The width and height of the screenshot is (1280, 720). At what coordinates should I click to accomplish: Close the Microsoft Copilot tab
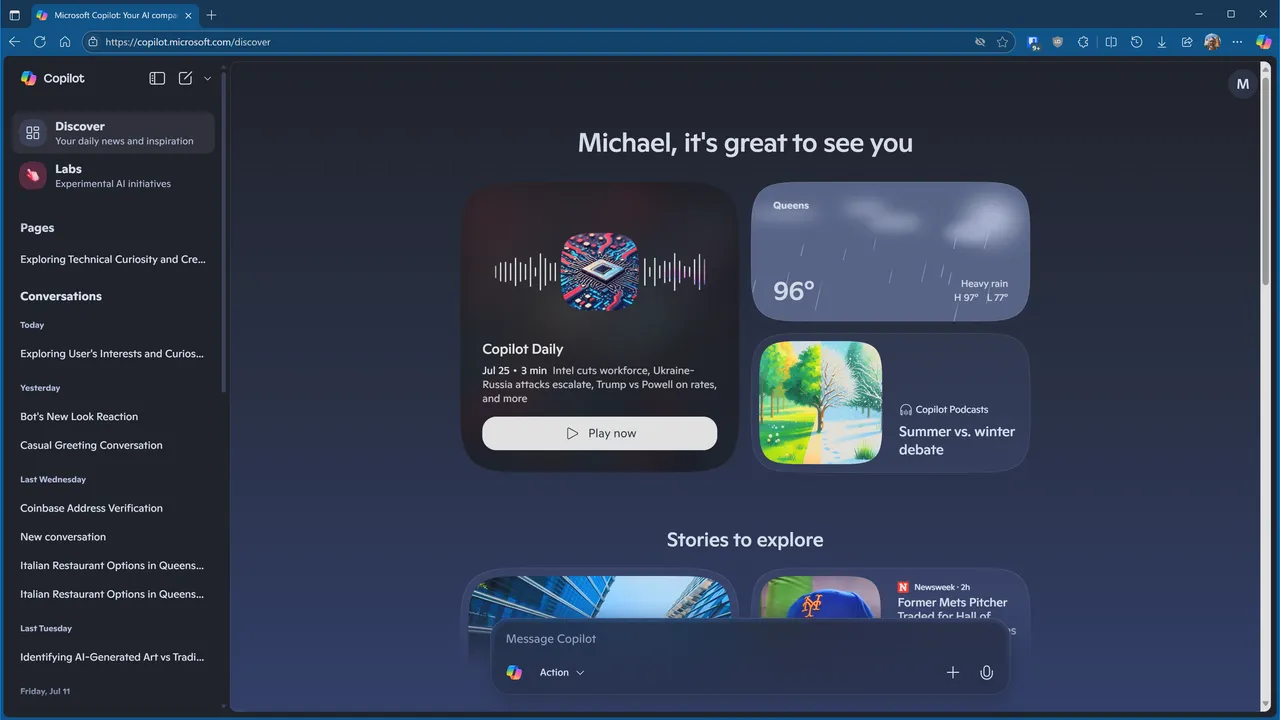coord(189,15)
